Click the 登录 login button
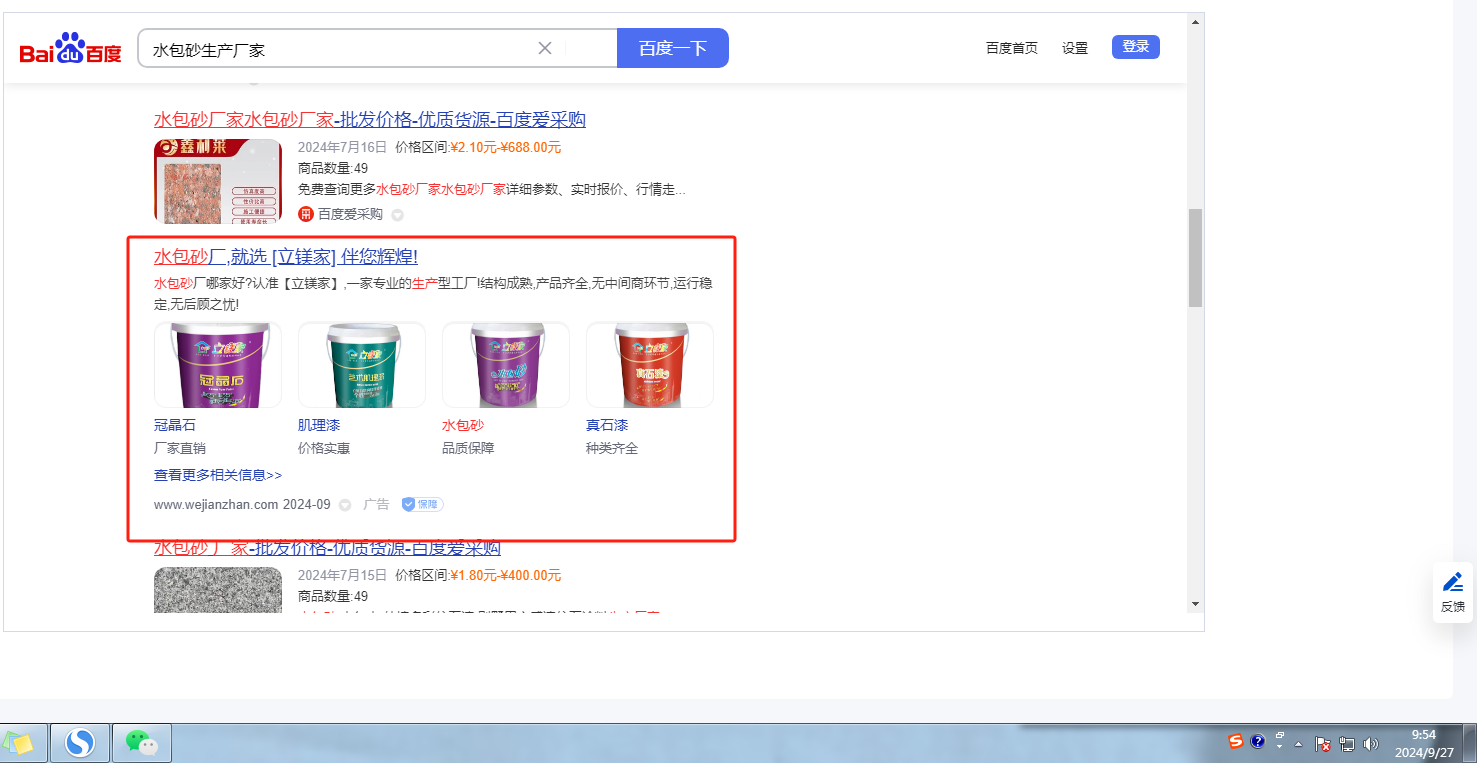The image size is (1477, 763). pyautogui.click(x=1136, y=47)
